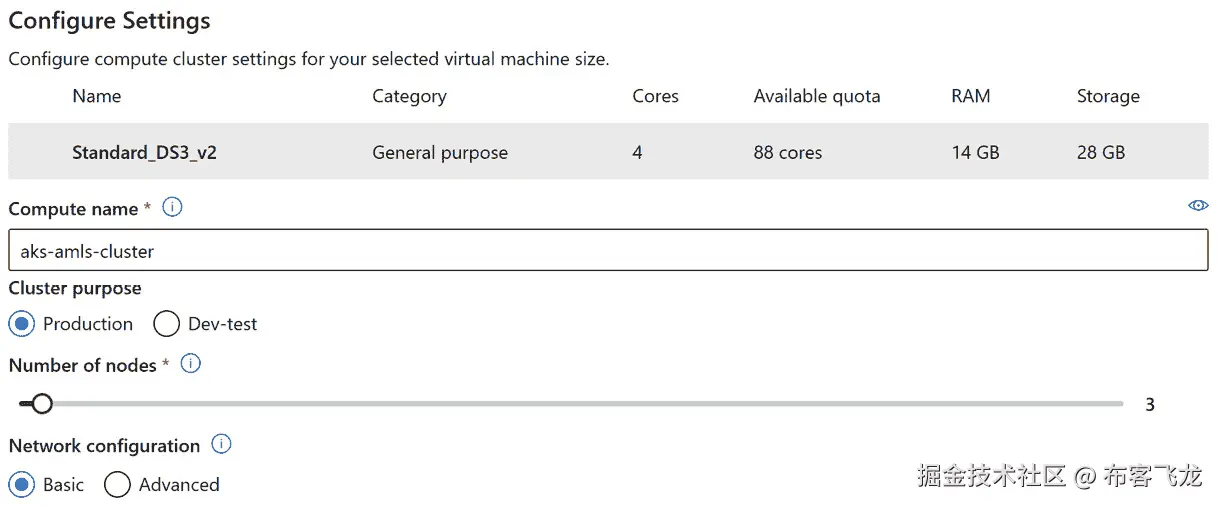Open the Network configuration info tooltip icon
The width and height of the screenshot is (1219, 506).
222,445
